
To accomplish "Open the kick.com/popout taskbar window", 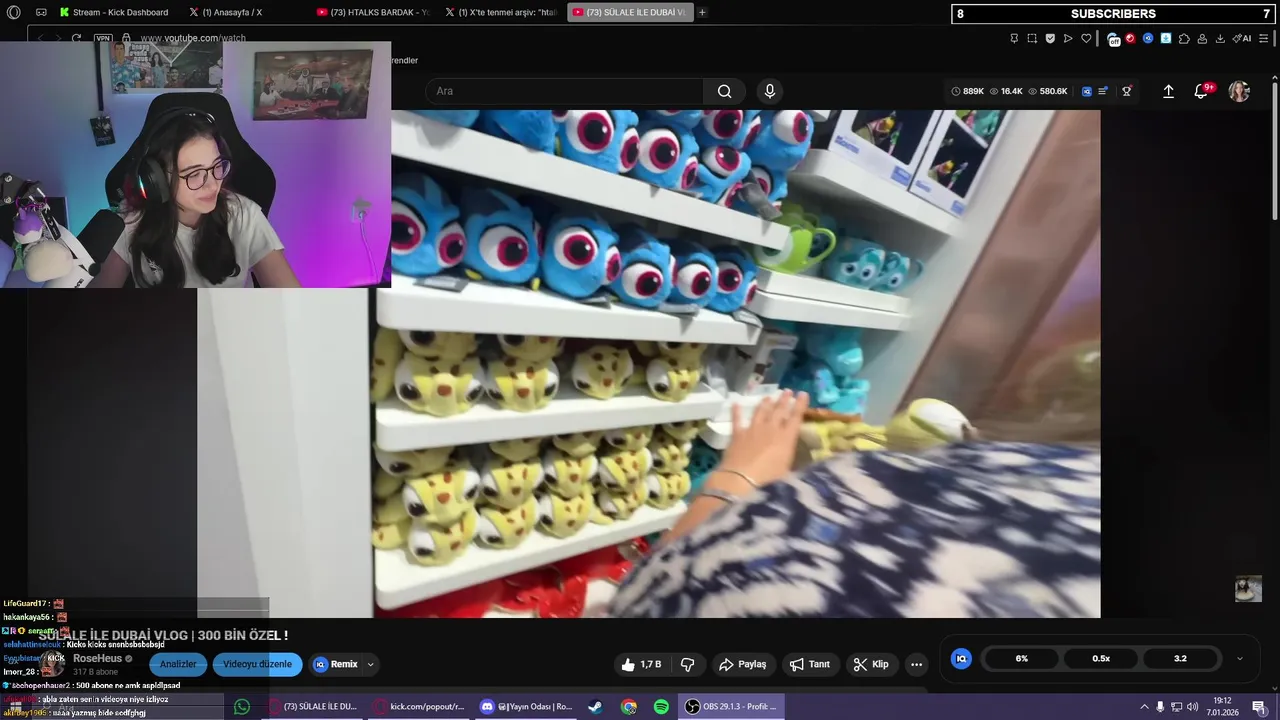I will click(418, 707).
